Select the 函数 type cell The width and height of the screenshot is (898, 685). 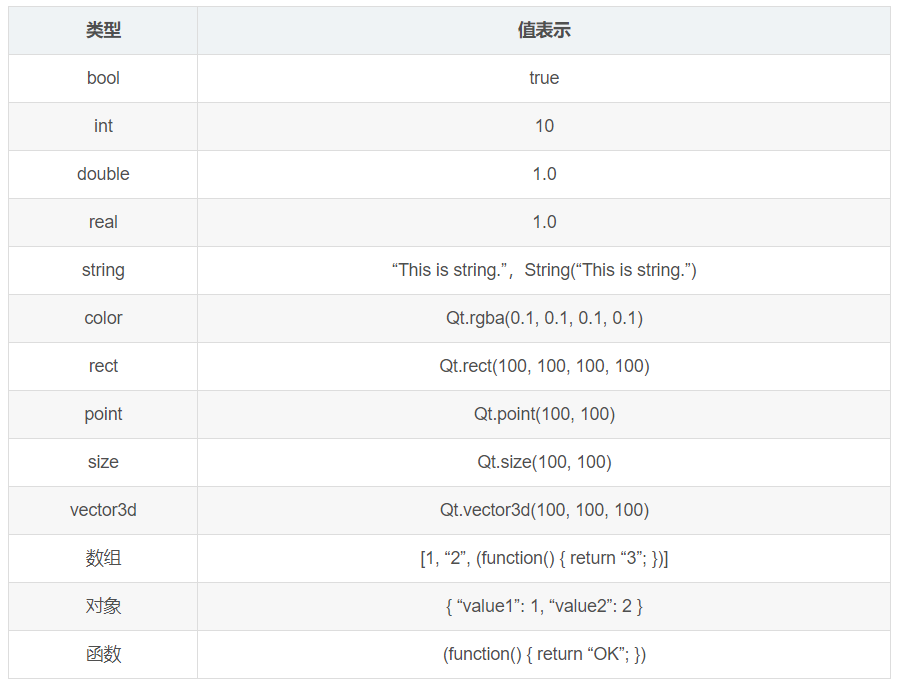click(x=103, y=654)
